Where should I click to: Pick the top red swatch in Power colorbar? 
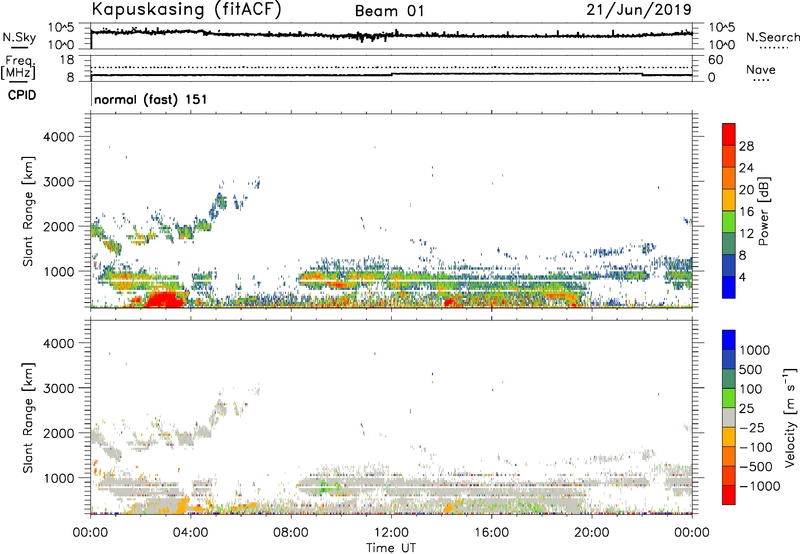pos(729,134)
